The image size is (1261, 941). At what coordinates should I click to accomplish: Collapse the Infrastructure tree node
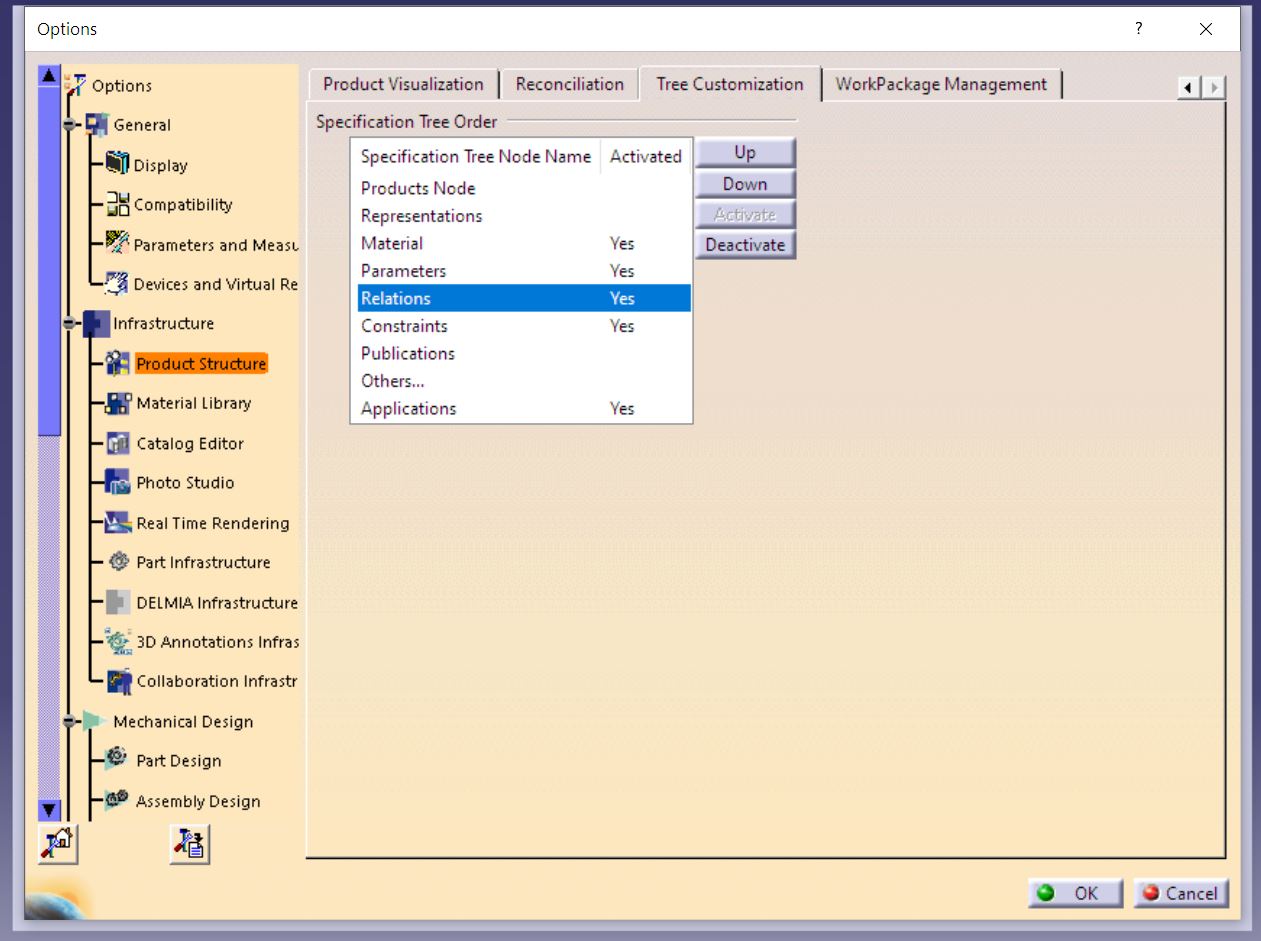click(x=69, y=324)
